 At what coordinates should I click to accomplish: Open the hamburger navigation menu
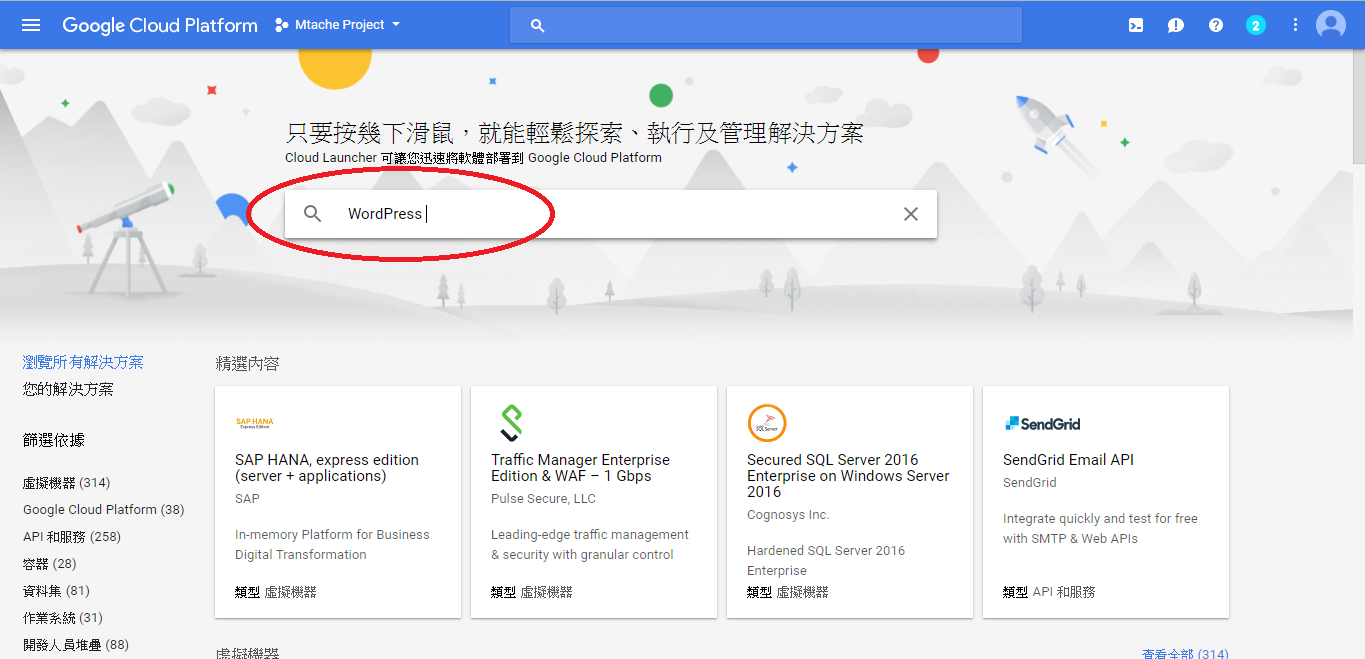coord(31,25)
